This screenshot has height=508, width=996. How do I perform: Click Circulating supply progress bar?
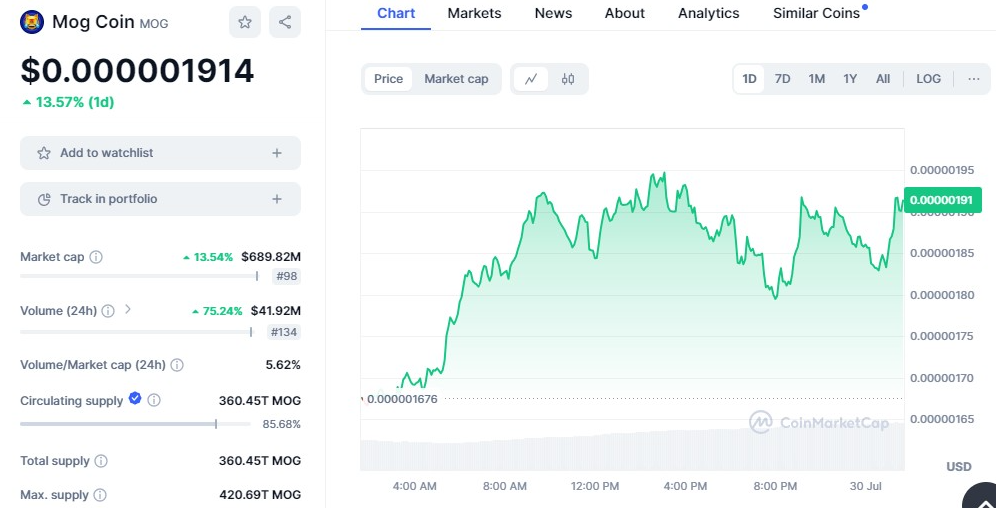(x=135, y=424)
